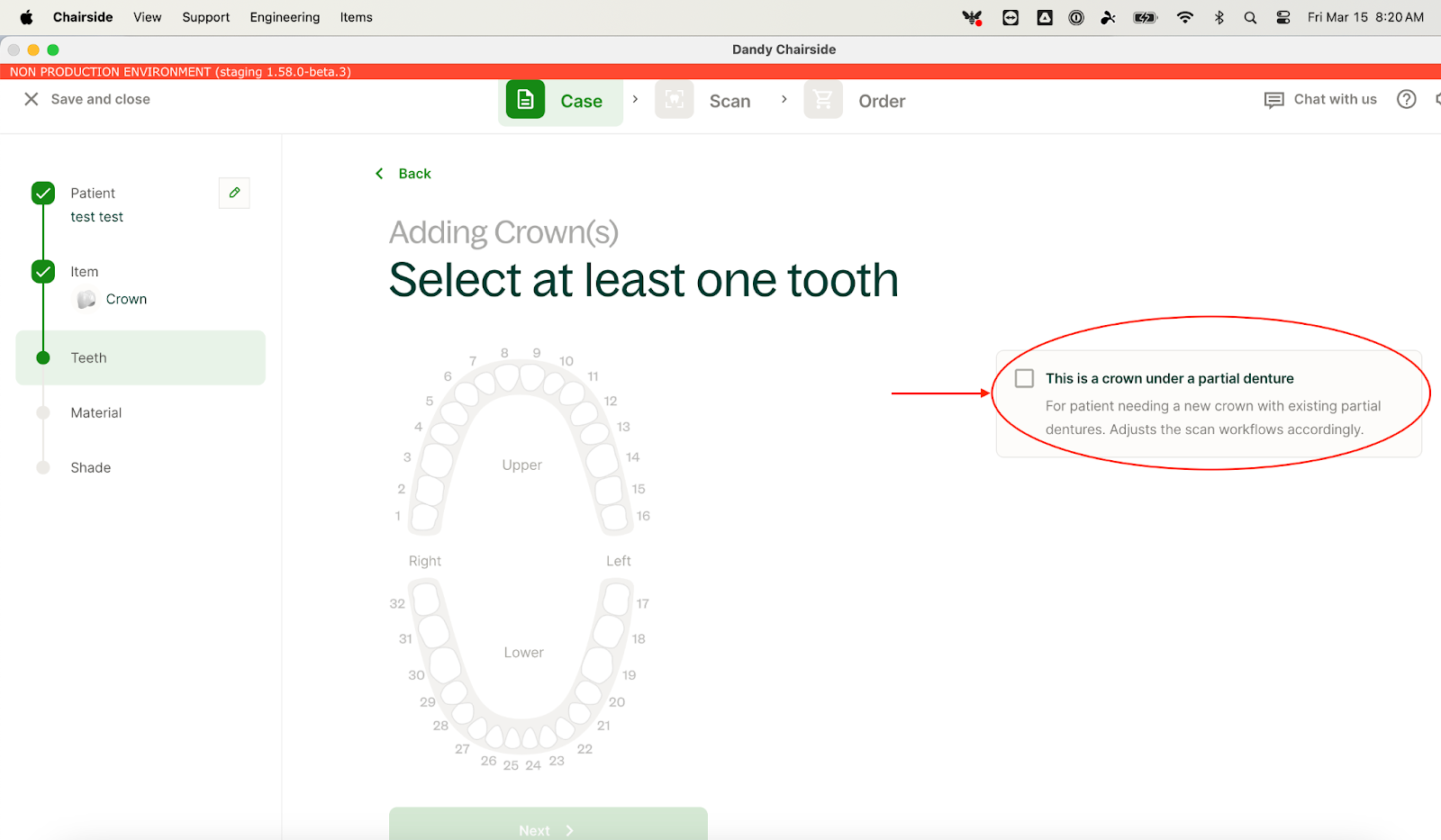Enable the crown under partial denture checkbox
Viewport: 1441px width, 840px height.
tap(1024, 378)
